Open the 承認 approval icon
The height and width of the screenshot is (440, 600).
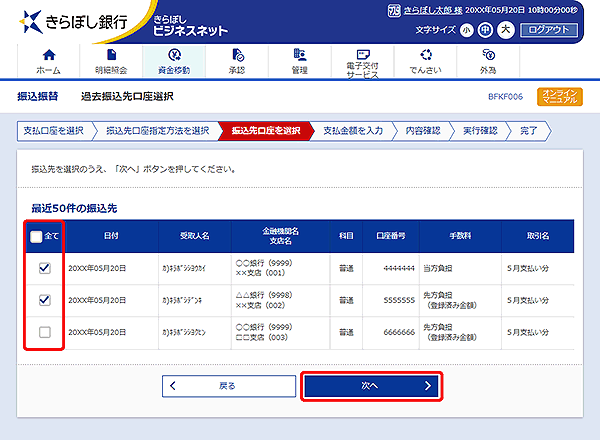tap(237, 60)
